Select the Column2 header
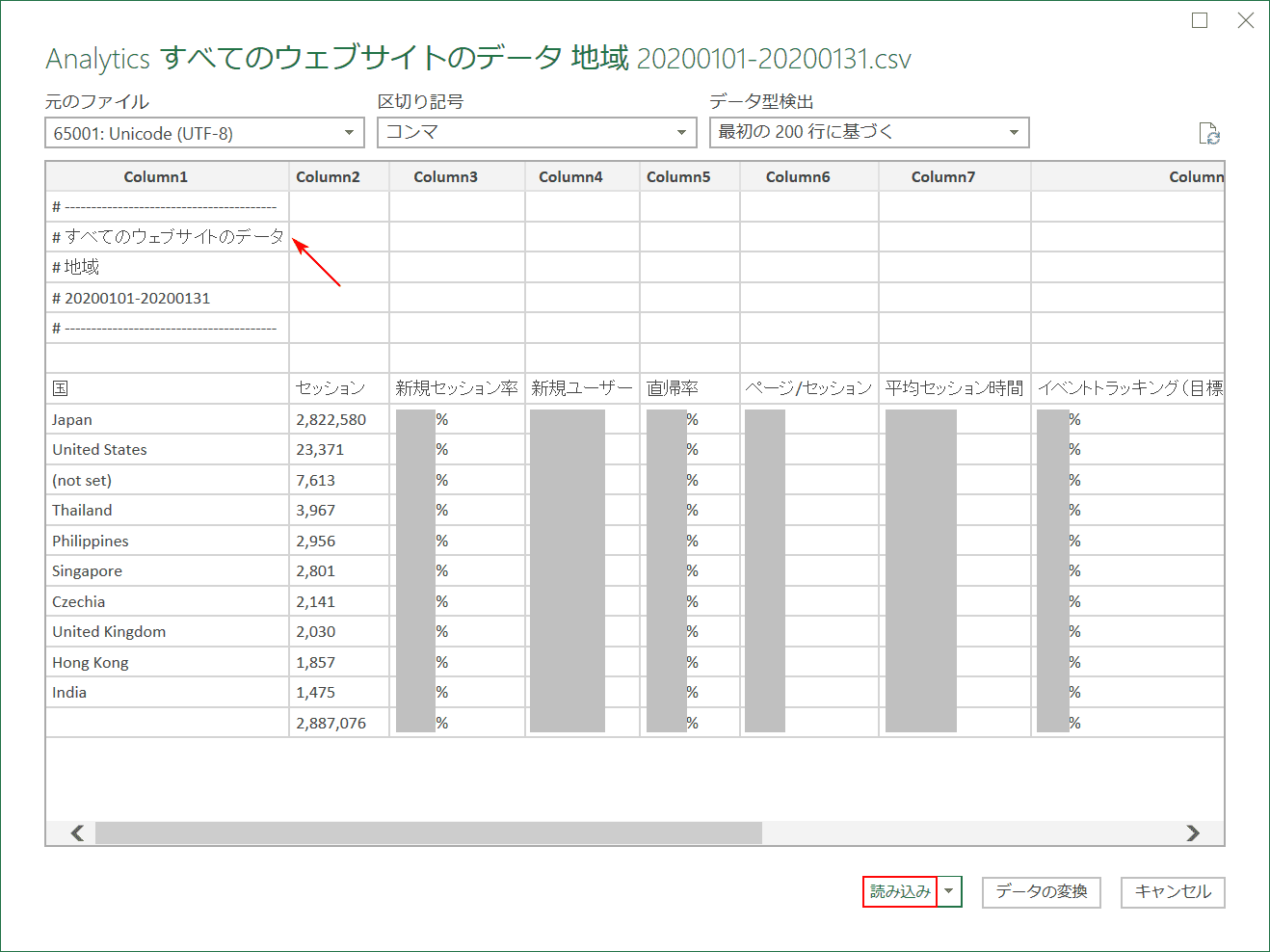Image resolution: width=1270 pixels, height=952 pixels. [339, 176]
